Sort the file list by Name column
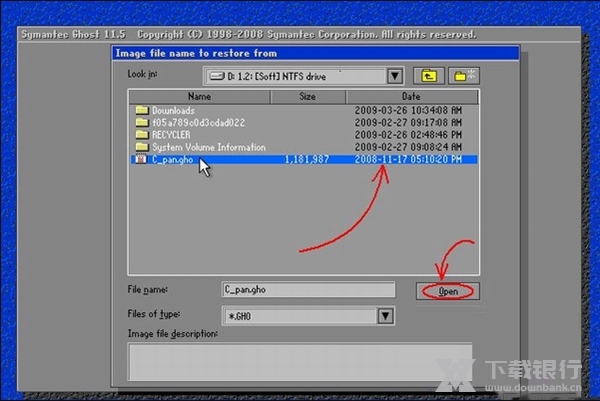The width and height of the screenshot is (600, 401). click(200, 97)
